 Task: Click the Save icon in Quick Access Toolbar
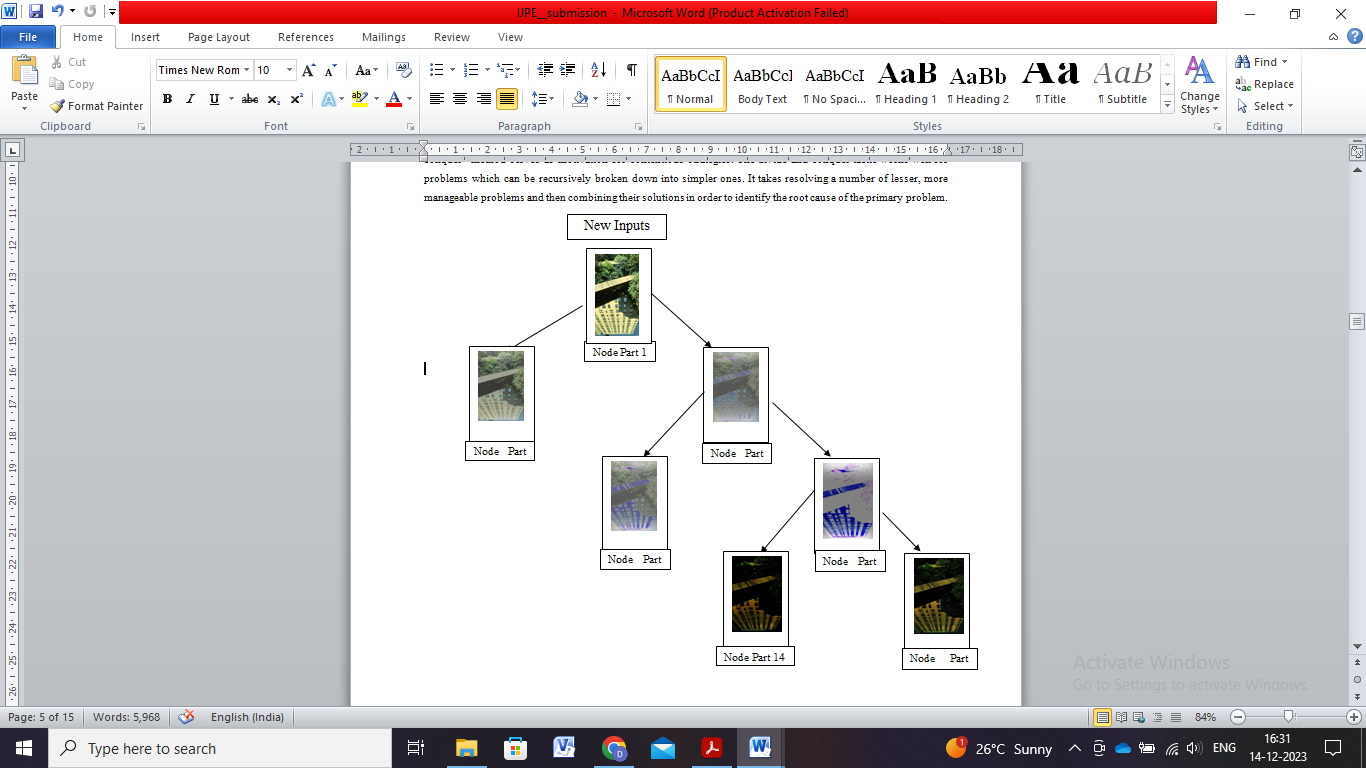36,12
